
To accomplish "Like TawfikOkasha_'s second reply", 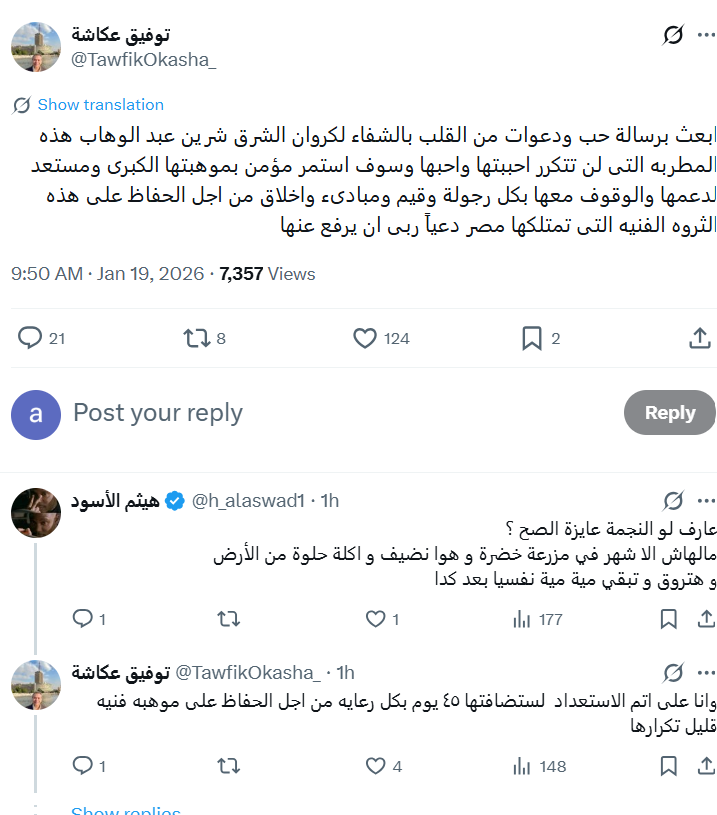I will [376, 767].
